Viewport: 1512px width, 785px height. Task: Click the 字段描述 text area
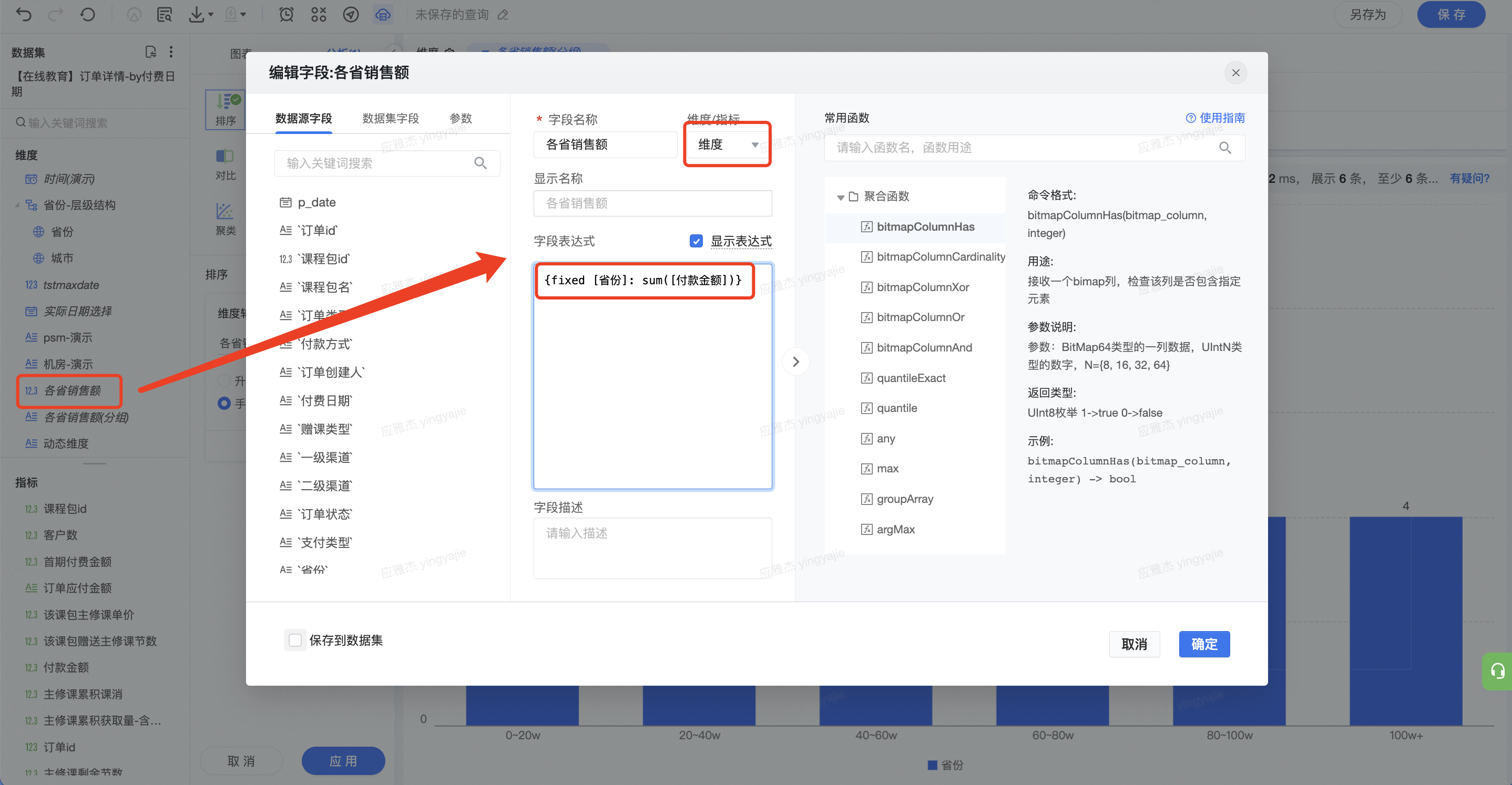click(x=652, y=548)
